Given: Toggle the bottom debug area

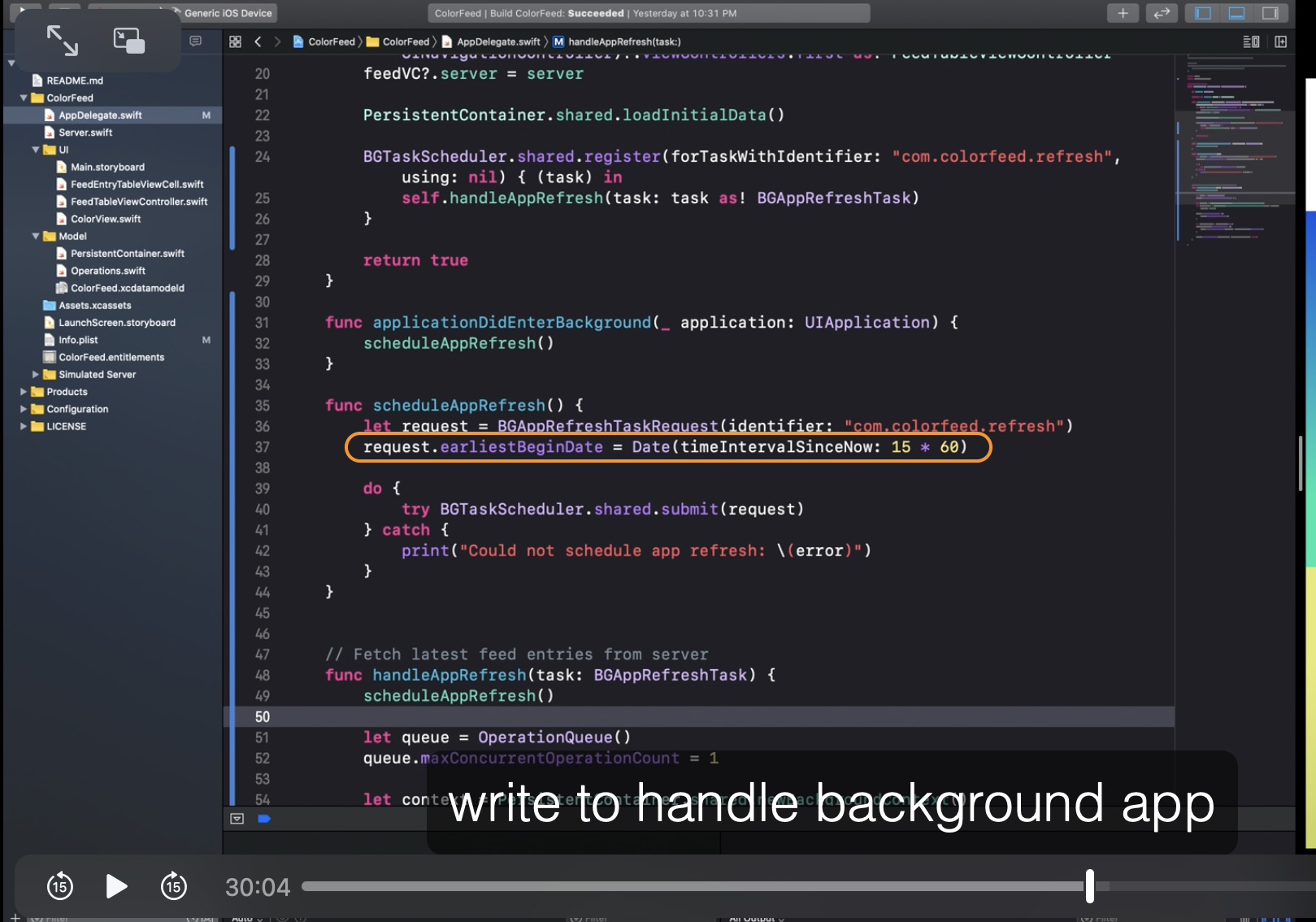Looking at the screenshot, I should coord(1236,13).
